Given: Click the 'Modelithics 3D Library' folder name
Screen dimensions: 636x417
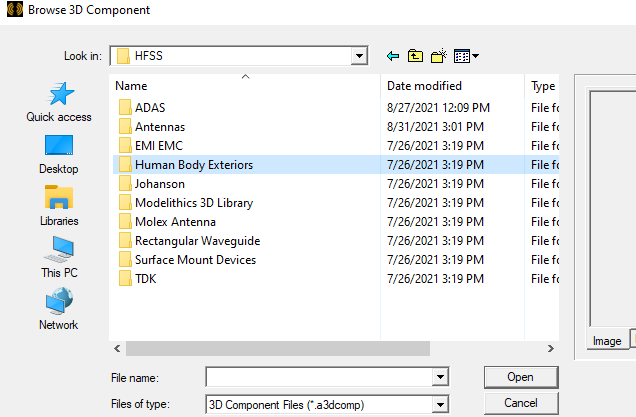Looking at the screenshot, I should [194, 203].
